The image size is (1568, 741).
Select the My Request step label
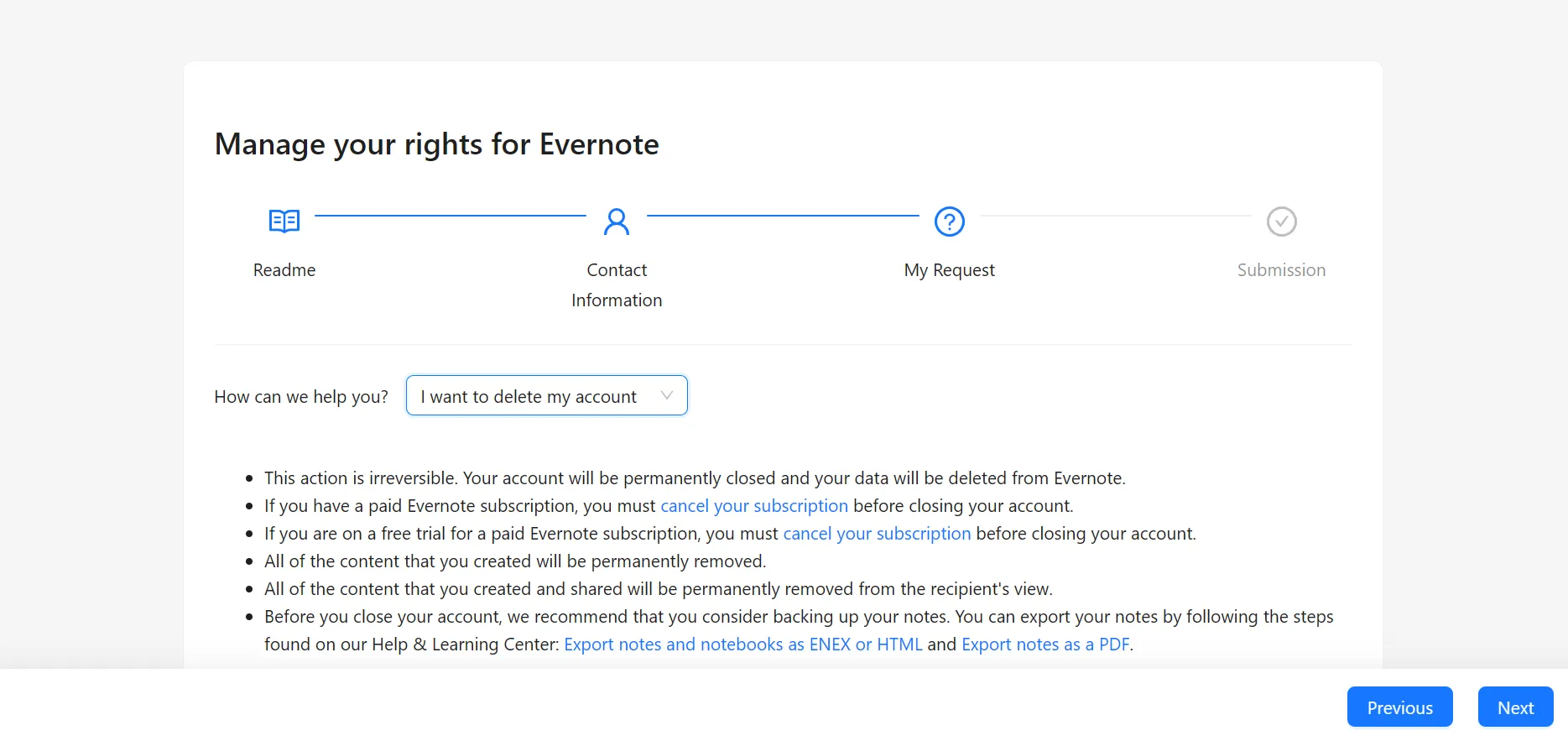[x=949, y=270]
